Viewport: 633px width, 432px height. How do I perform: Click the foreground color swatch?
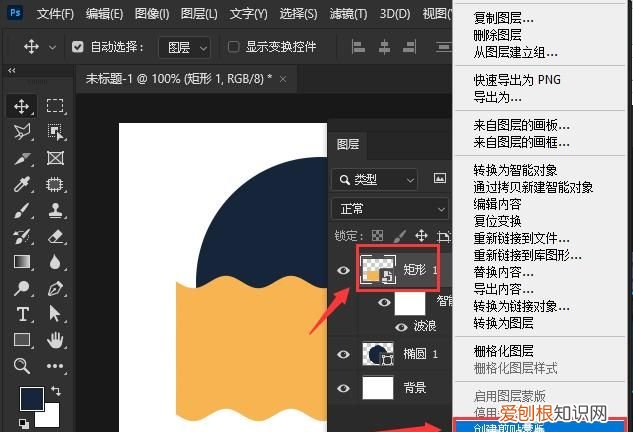[x=32, y=398]
